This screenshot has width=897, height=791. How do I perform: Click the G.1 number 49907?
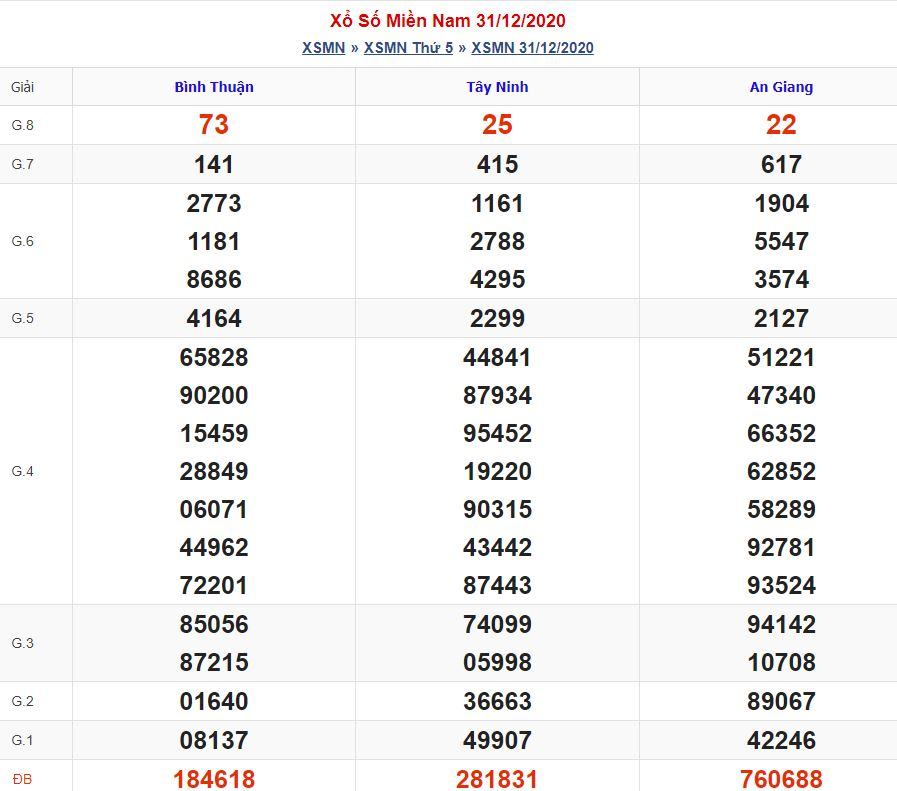pos(497,740)
